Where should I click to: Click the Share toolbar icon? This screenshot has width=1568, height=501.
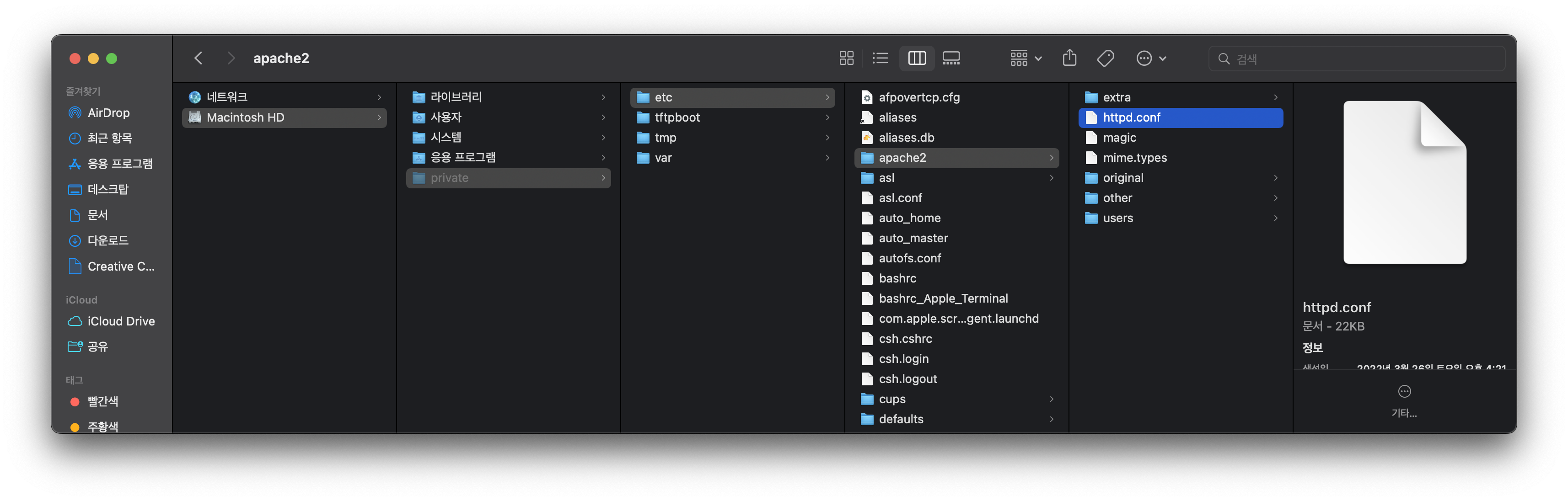(1069, 59)
